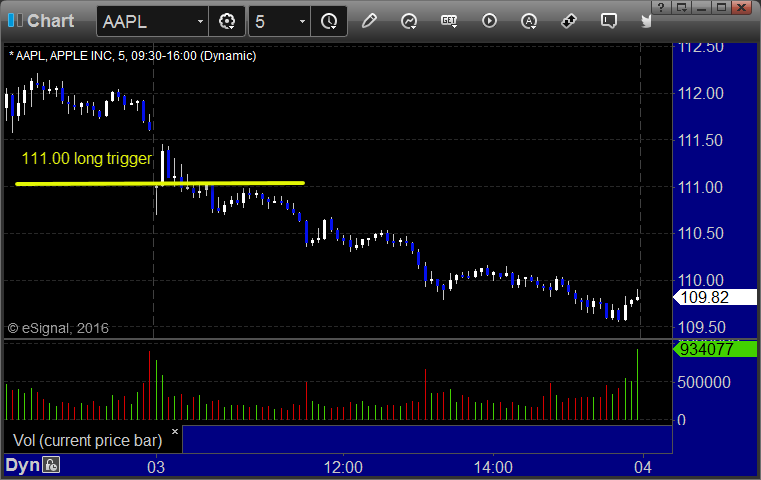761x480 pixels.
Task: Open the time template clock menu
Action: (x=329, y=21)
